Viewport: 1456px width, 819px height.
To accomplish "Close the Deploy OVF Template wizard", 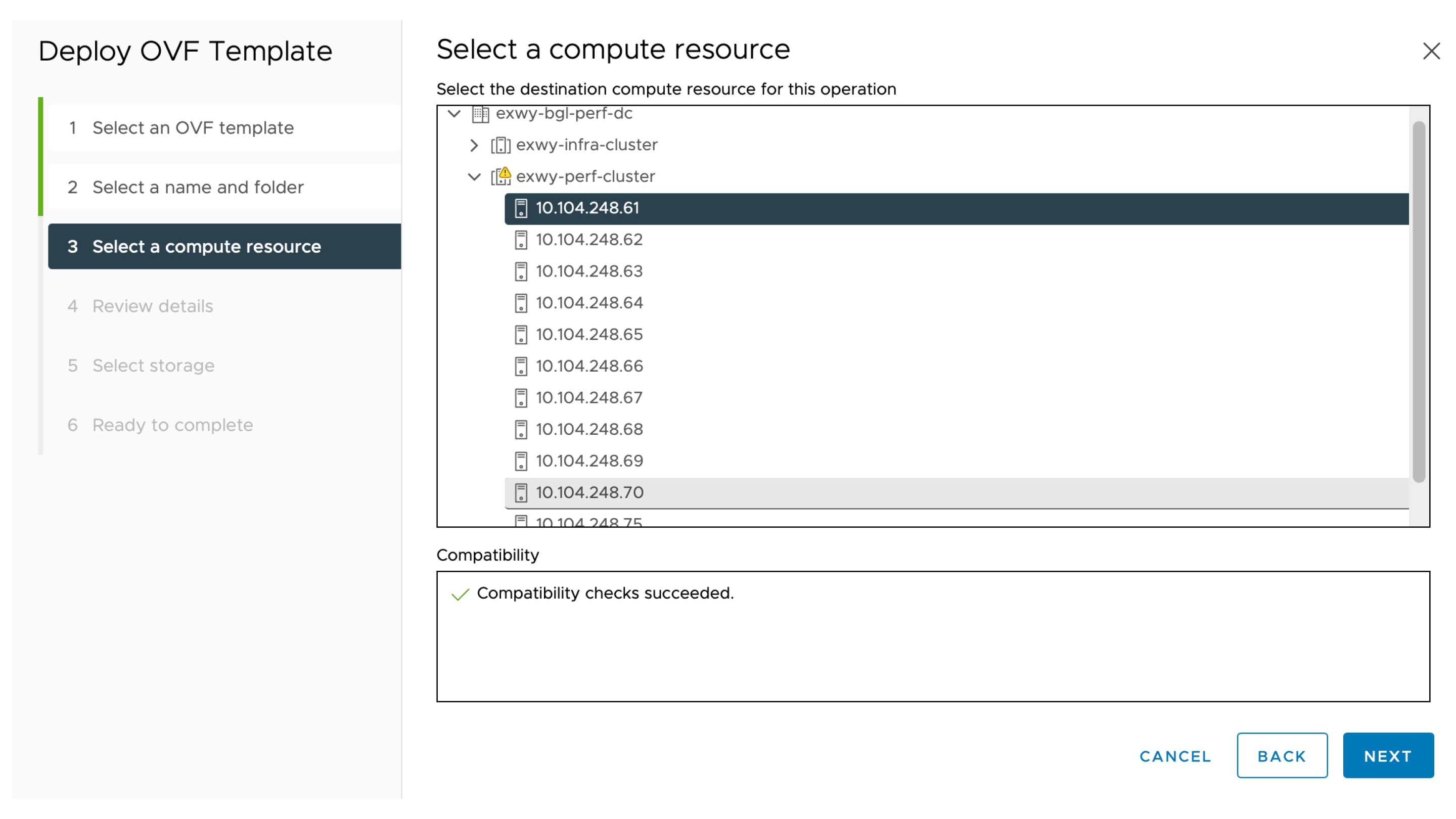I will (1431, 52).
